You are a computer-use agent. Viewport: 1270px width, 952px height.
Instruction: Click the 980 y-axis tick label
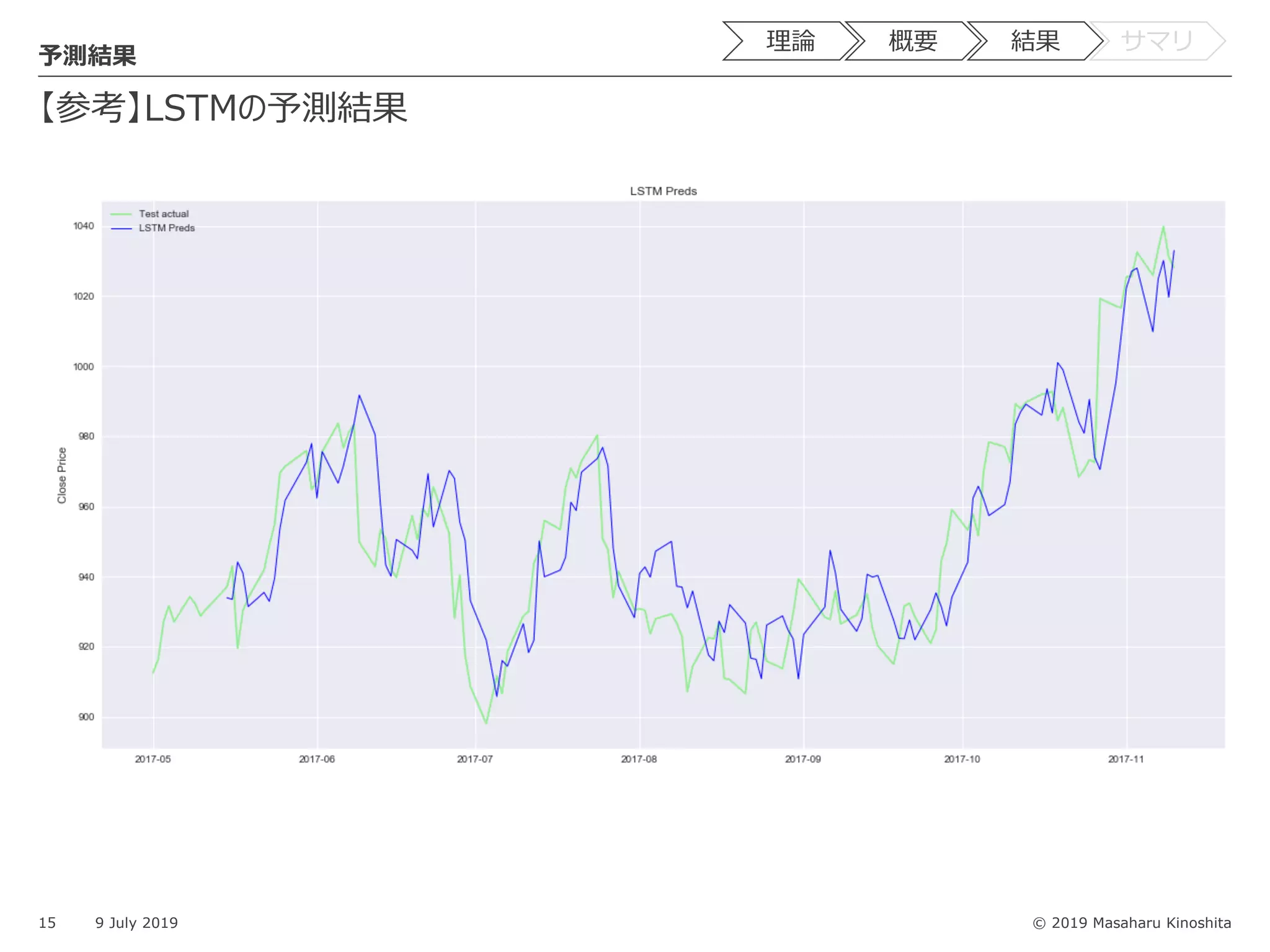pos(86,436)
